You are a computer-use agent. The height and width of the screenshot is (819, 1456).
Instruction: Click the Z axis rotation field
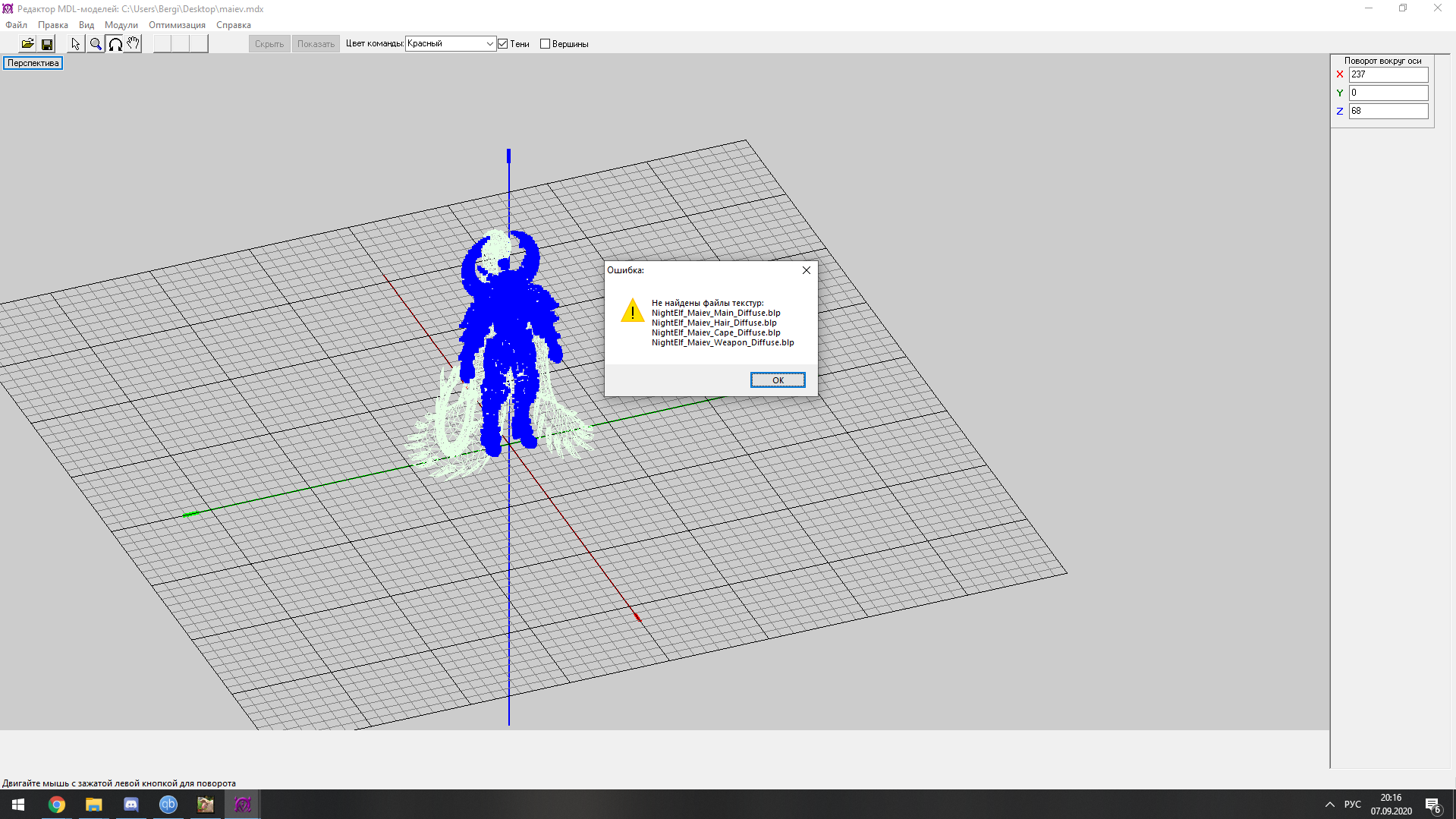pos(1388,111)
